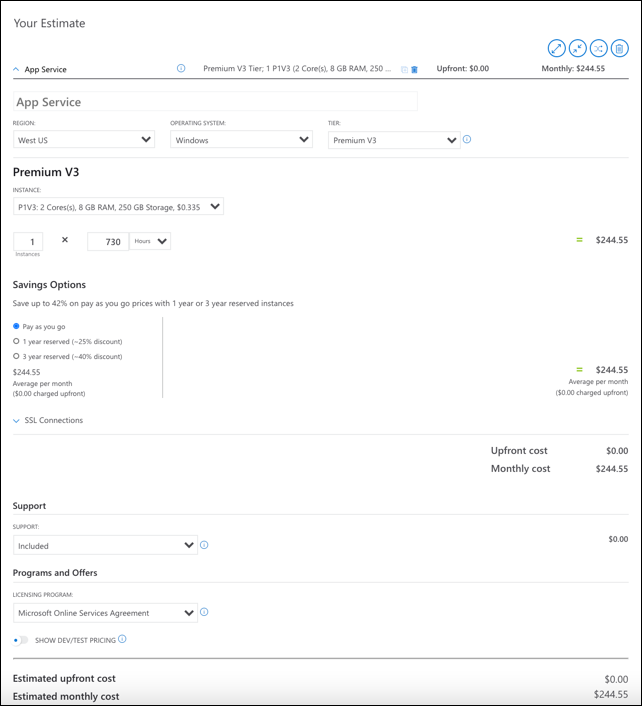Open the Operating System dropdown showing Windows
Screen dimensions: 642x706
pos(241,140)
